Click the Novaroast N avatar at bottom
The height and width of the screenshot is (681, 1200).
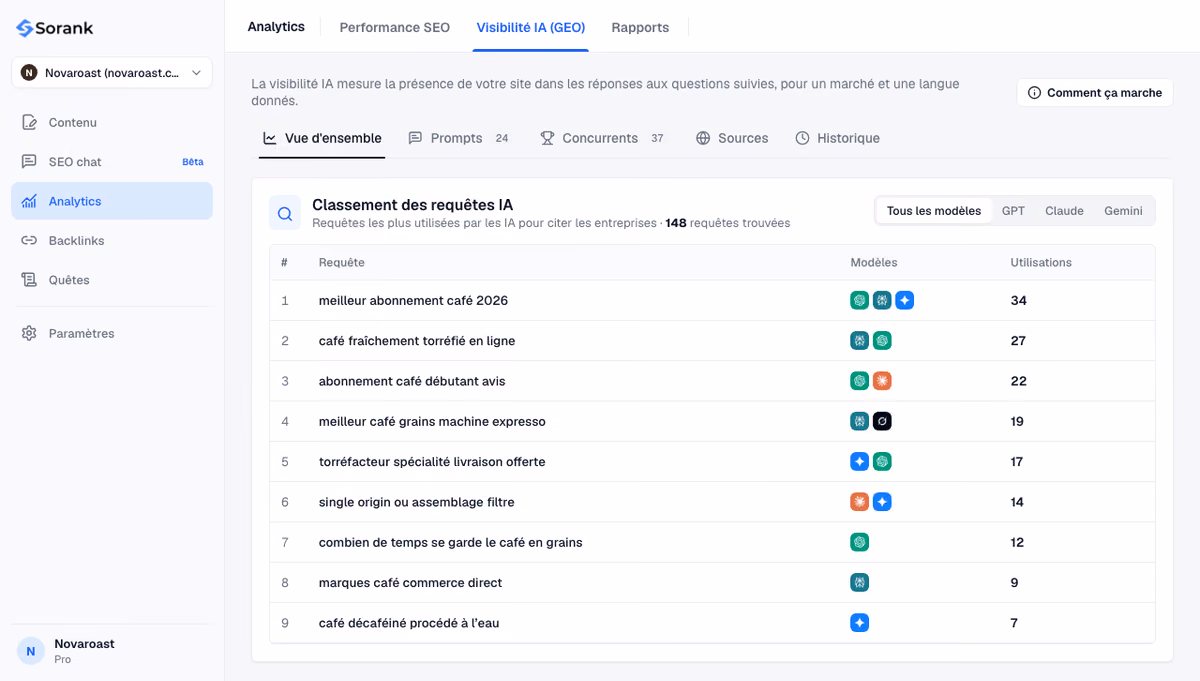tap(31, 651)
